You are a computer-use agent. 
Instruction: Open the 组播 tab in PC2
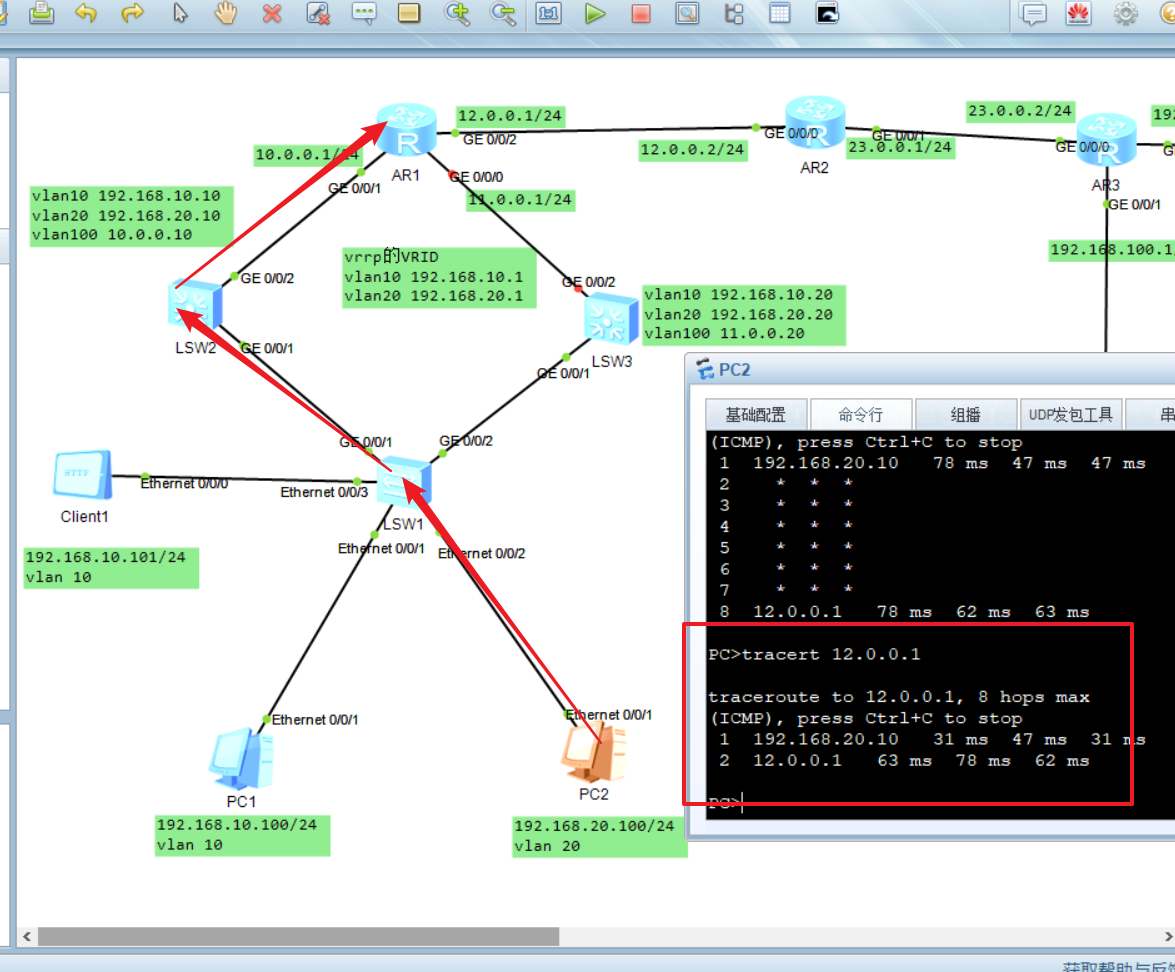(965, 414)
